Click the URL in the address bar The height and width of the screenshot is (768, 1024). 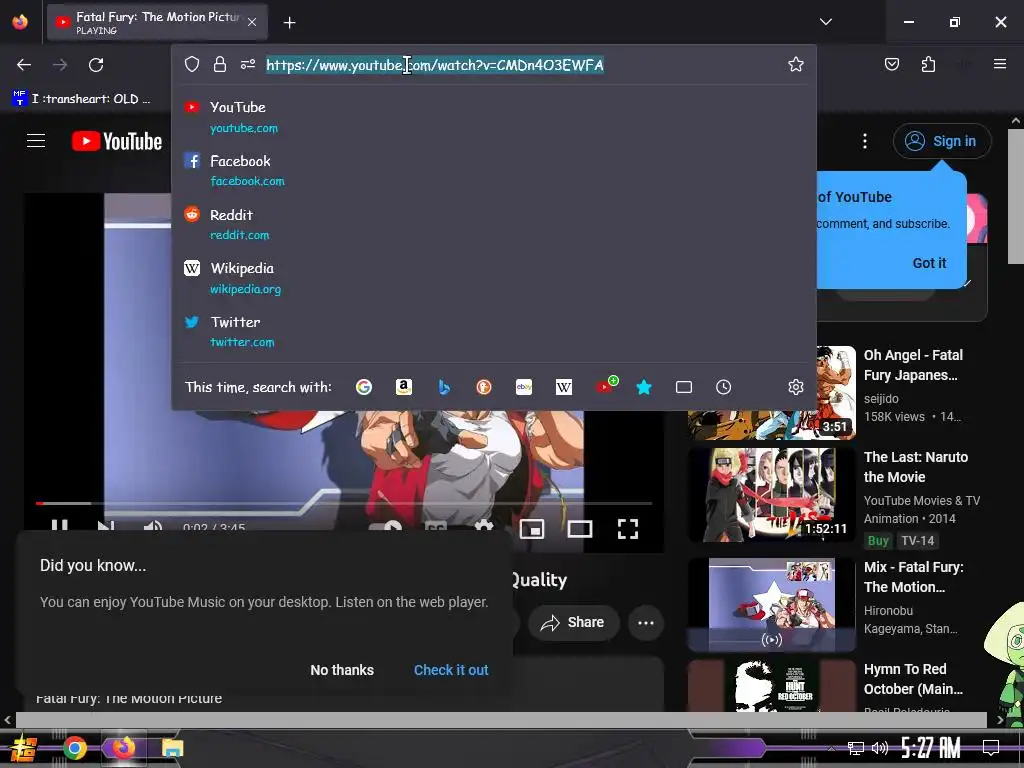(x=434, y=65)
